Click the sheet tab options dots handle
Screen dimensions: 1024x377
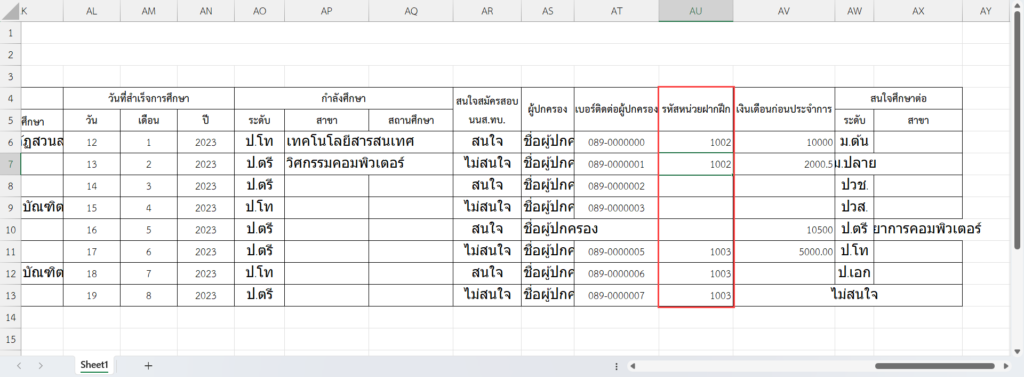click(x=616, y=366)
